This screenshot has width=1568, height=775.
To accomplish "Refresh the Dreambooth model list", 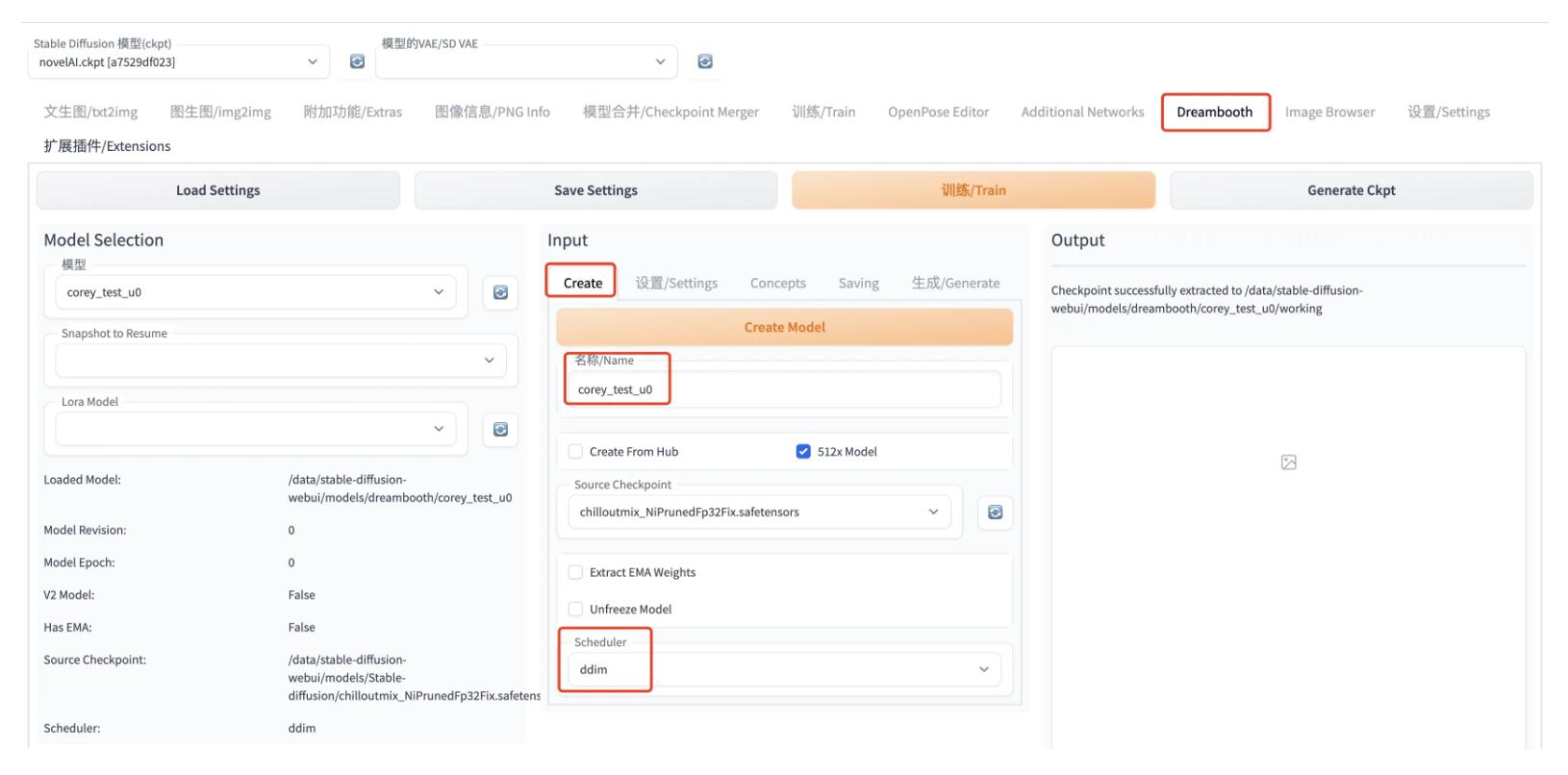I will [x=500, y=292].
